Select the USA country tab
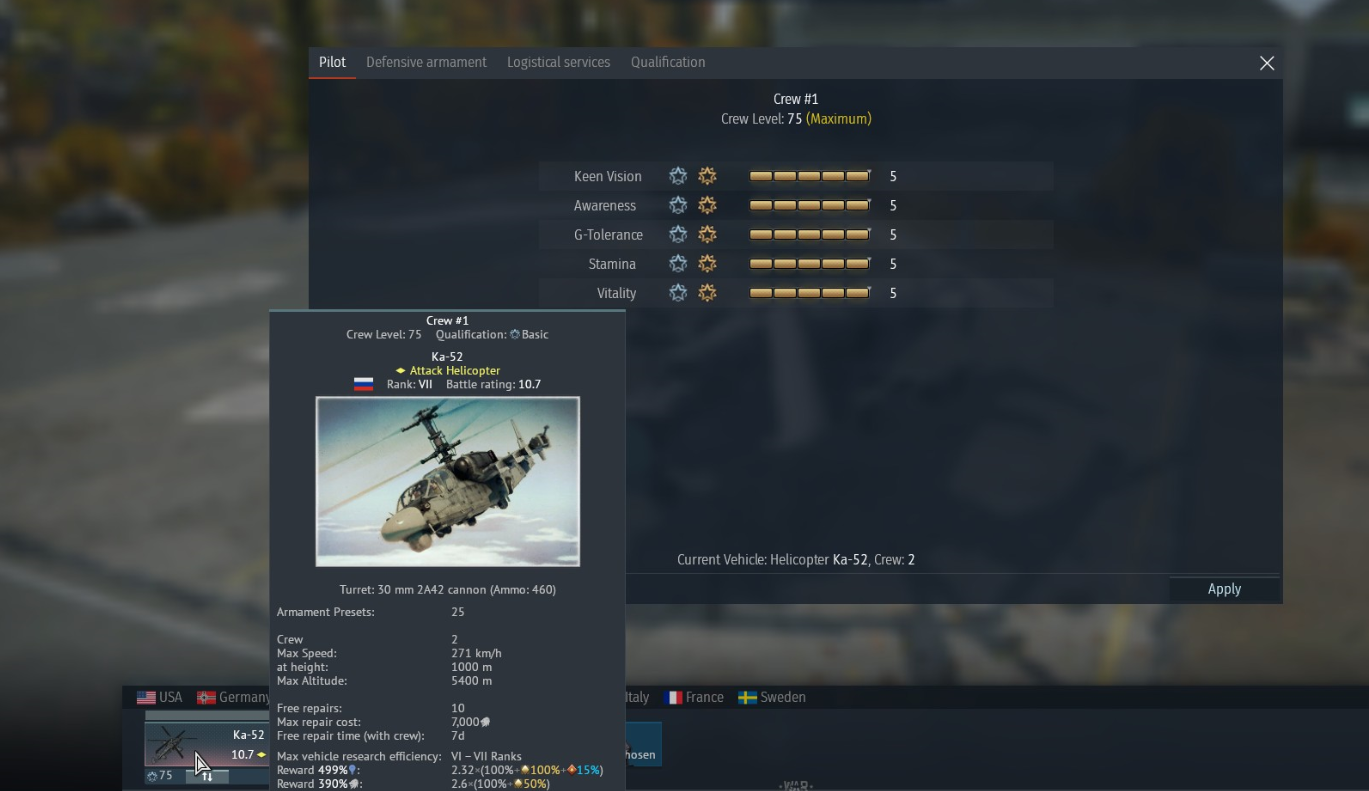Image resolution: width=1369 pixels, height=791 pixels. (x=160, y=697)
